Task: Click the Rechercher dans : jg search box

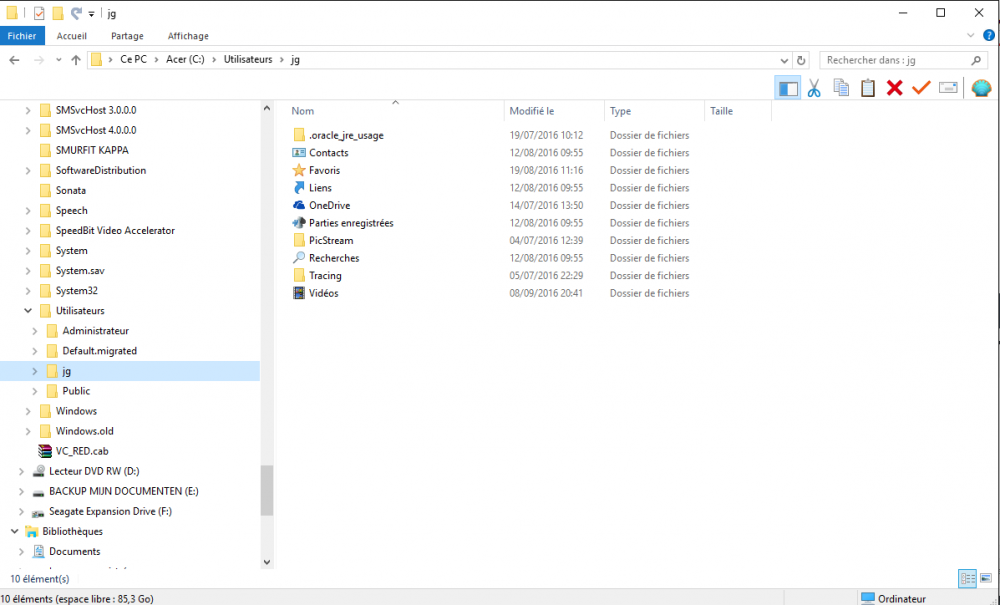Action: [x=895, y=60]
